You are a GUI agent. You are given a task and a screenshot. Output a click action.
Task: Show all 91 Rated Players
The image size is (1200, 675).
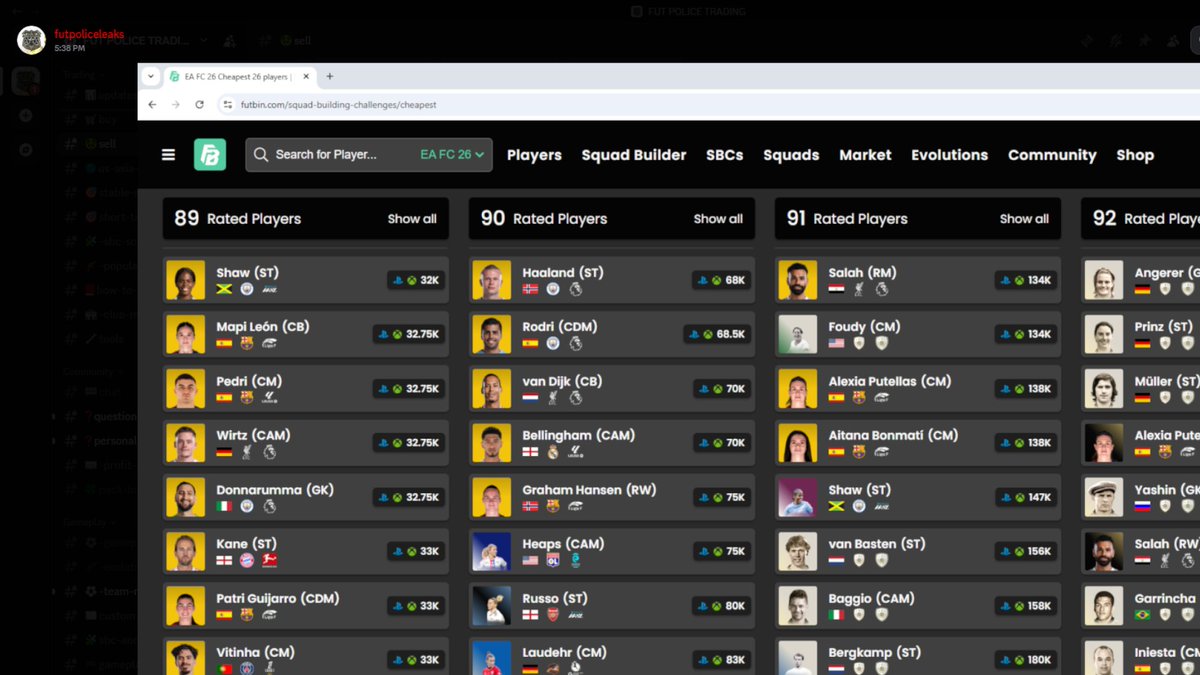point(1024,219)
